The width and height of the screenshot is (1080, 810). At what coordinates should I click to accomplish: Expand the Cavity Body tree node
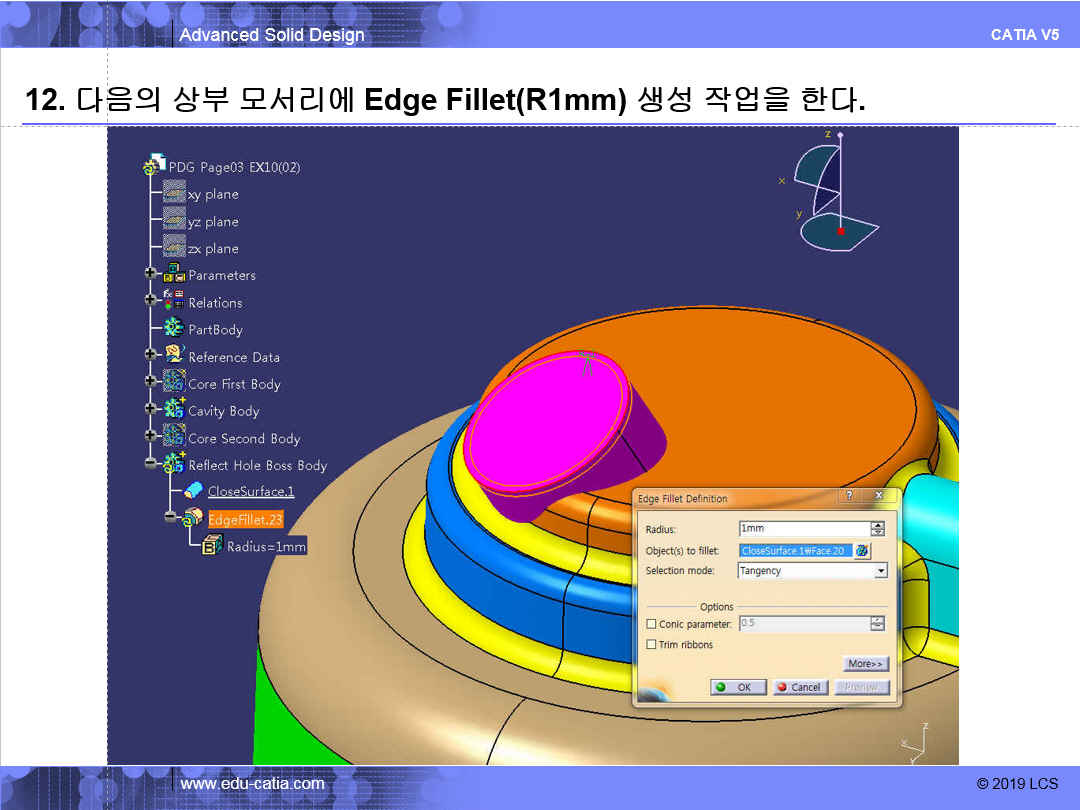(151, 409)
